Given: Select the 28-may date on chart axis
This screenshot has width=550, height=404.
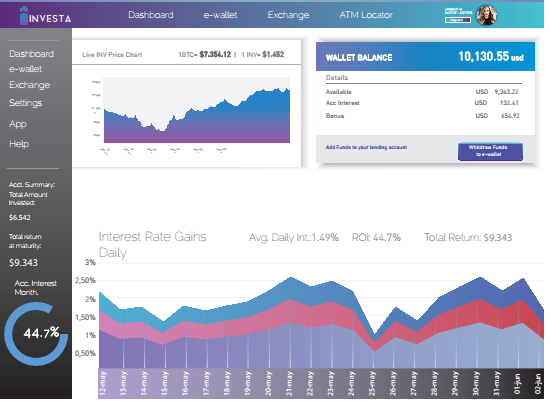Looking at the screenshot, I should [x=434, y=384].
